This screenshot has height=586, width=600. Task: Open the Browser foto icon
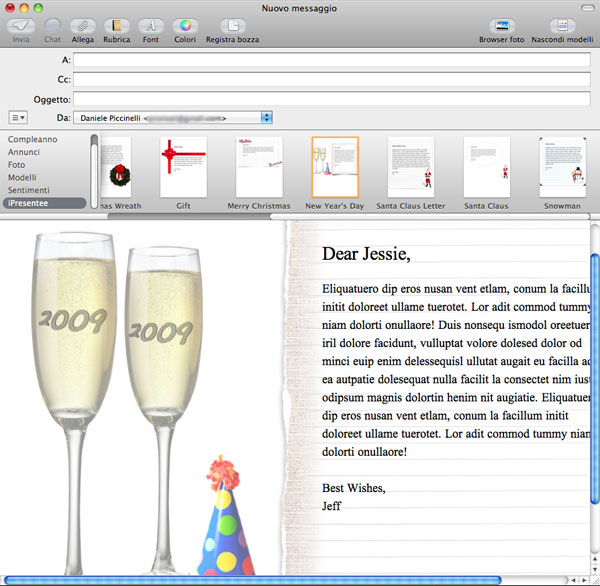point(502,26)
